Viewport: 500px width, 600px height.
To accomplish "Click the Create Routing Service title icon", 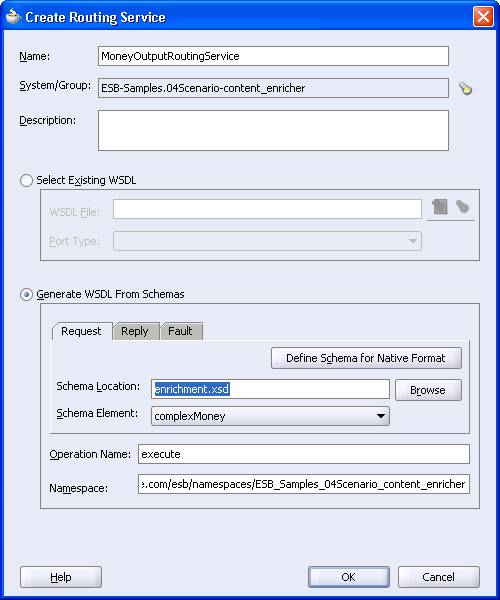I will click(13, 17).
